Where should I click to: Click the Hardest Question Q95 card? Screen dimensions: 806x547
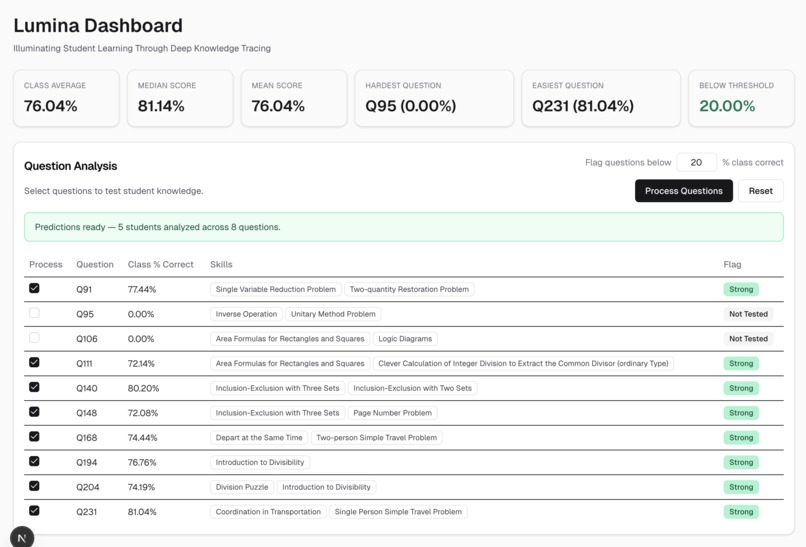coord(434,98)
